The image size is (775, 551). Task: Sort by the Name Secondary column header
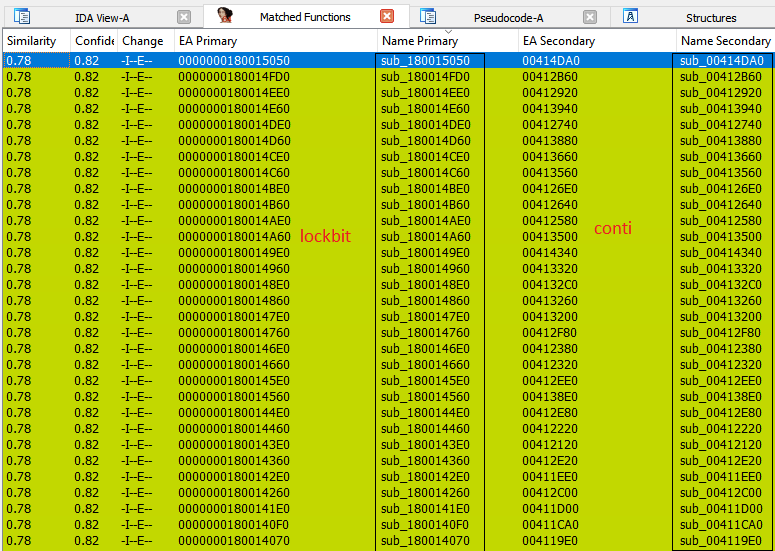pyautogui.click(x=726, y=41)
